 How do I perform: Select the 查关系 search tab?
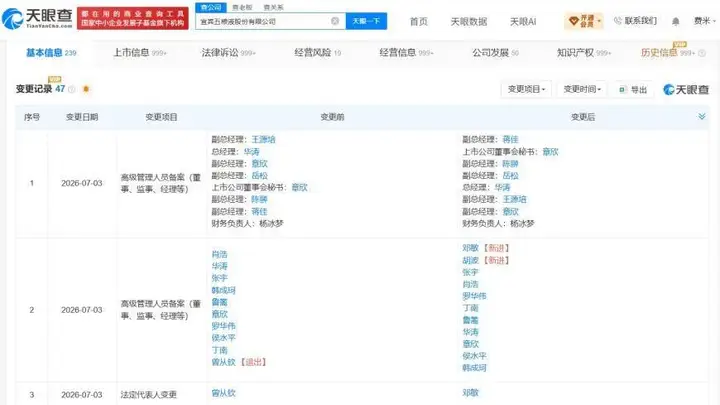coord(274,7)
